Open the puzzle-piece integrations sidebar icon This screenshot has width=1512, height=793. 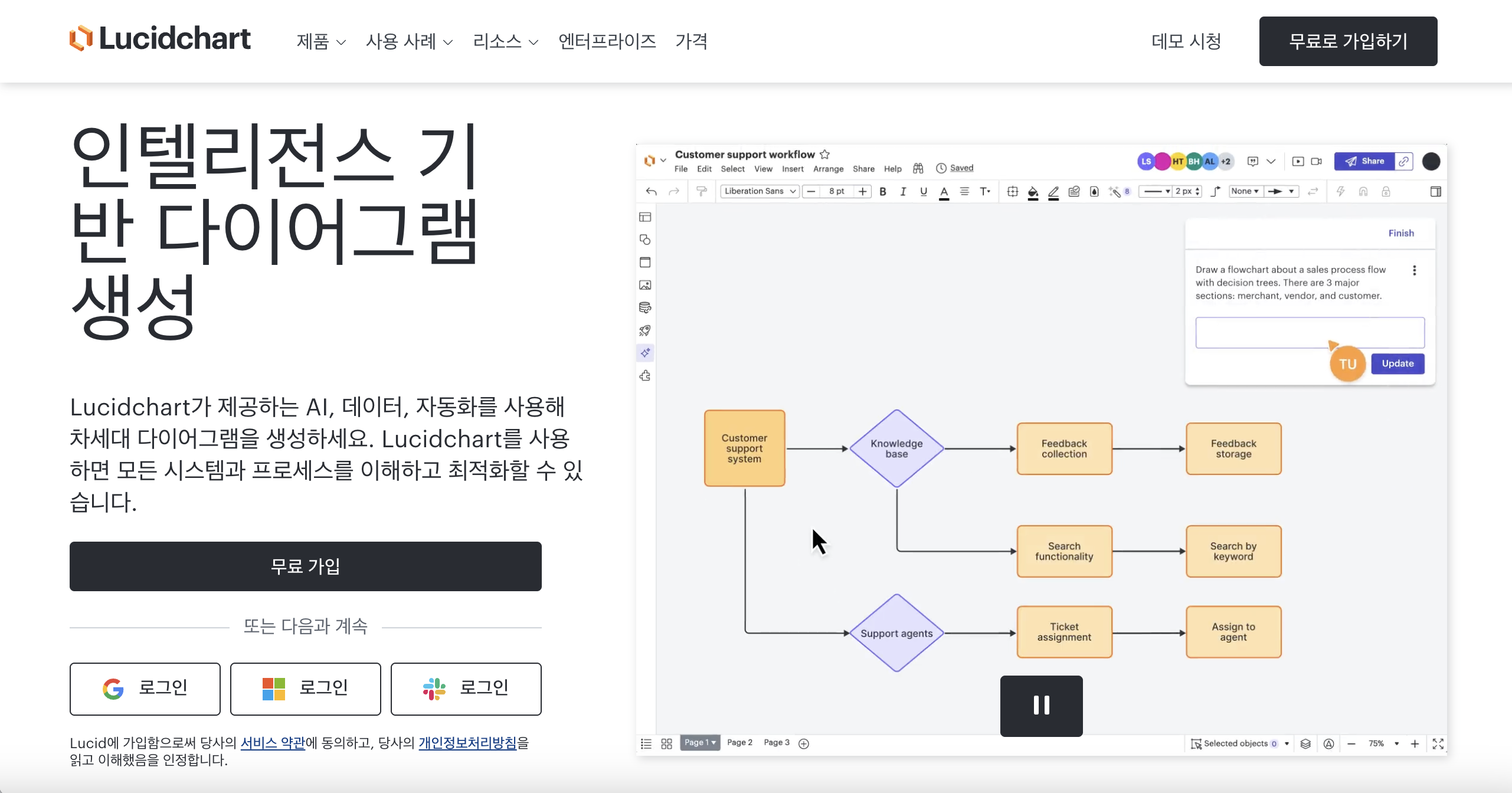(x=645, y=375)
